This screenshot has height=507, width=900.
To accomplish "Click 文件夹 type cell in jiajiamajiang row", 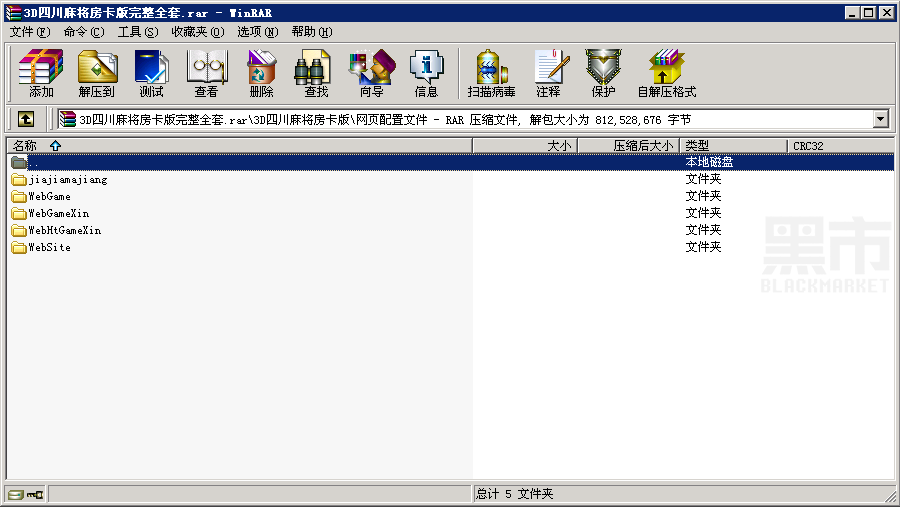I will pyautogui.click(x=703, y=179).
